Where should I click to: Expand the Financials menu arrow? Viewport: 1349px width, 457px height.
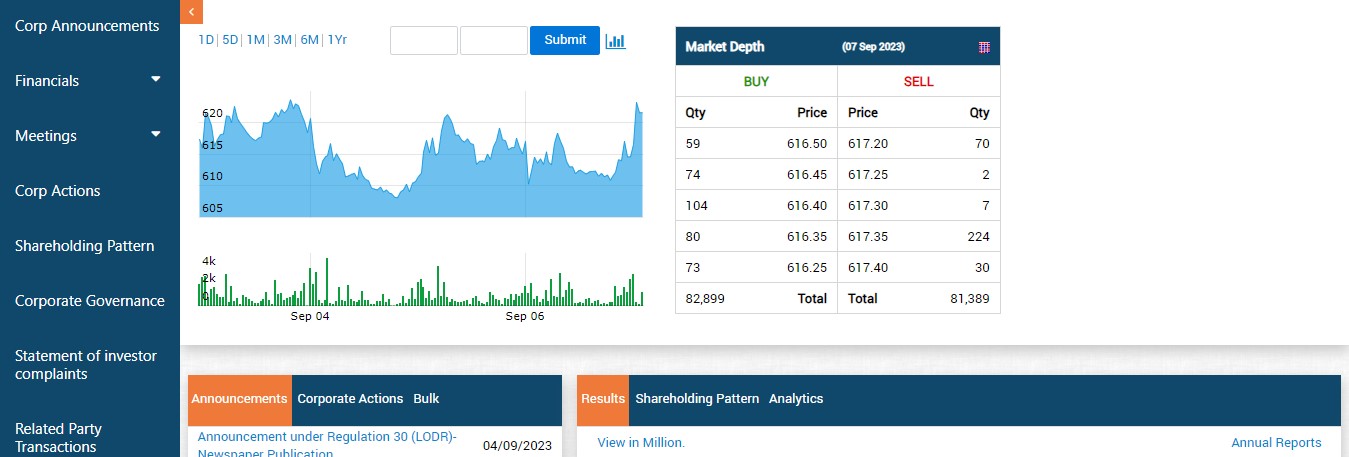coord(155,79)
